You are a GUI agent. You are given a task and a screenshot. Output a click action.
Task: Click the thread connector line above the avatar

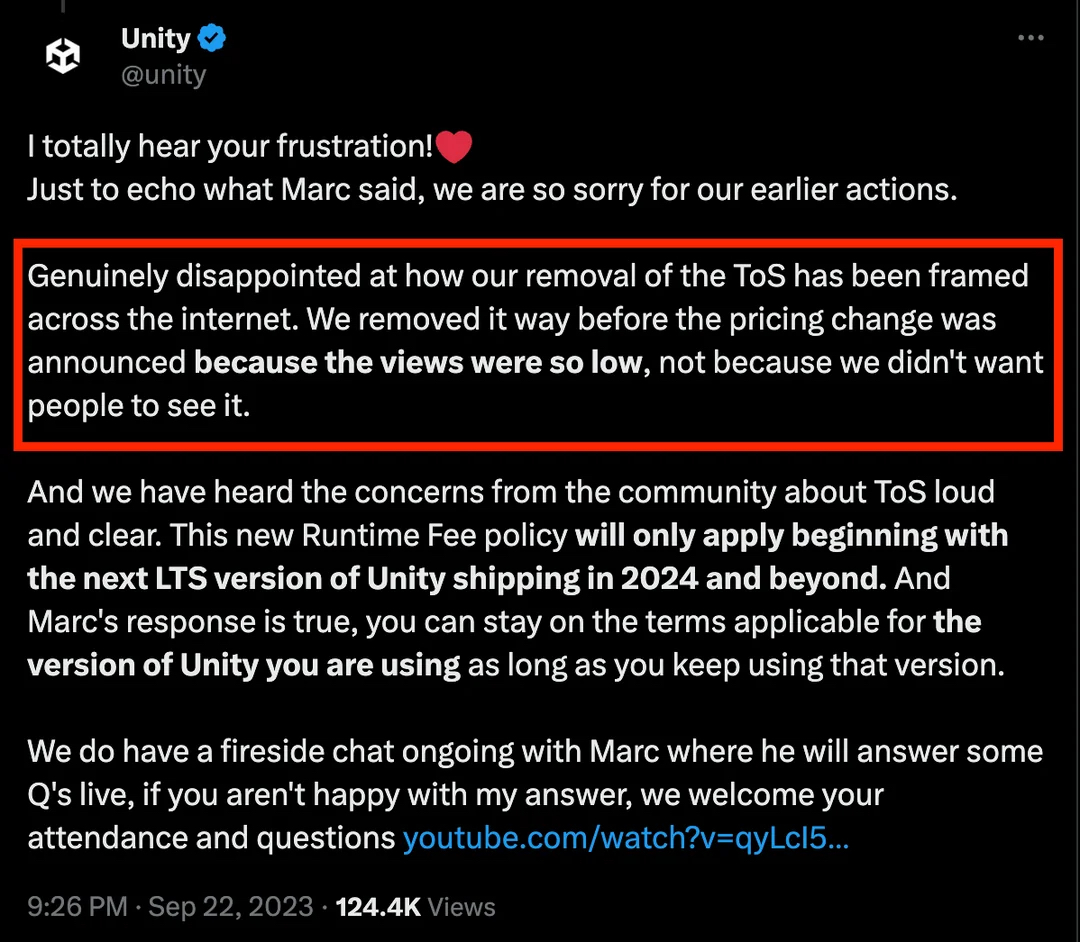(x=63, y=8)
